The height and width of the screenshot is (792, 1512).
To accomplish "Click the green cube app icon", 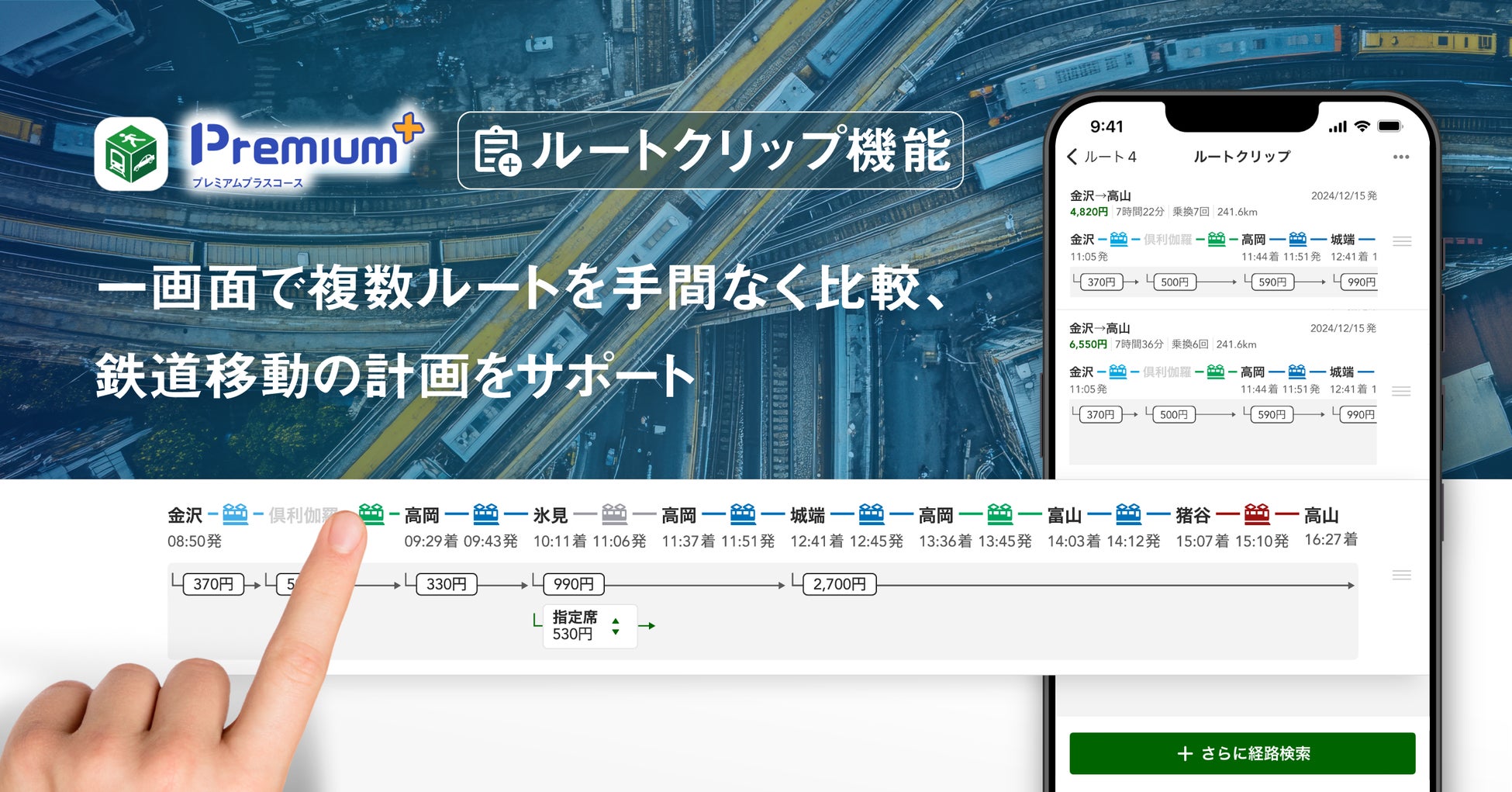I will (131, 154).
